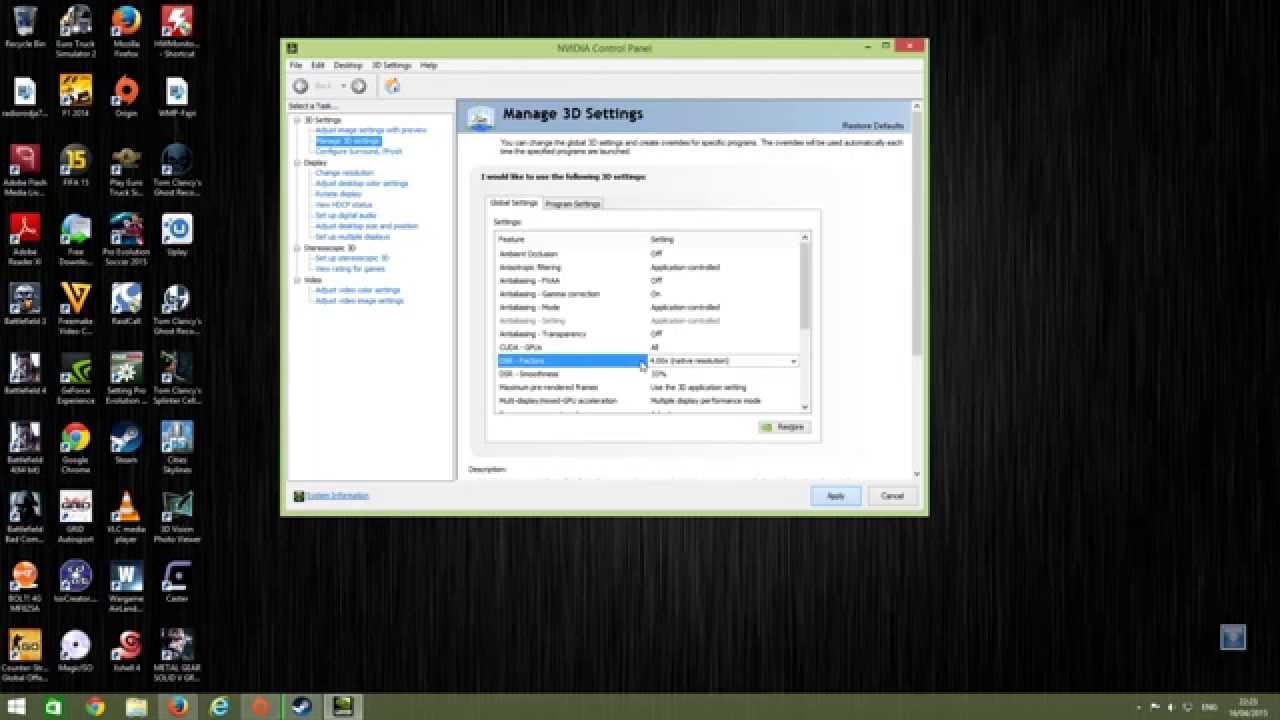Select Antialiasing - FXAA setting row
Image resolution: width=1280 pixels, height=720 pixels.
click(x=648, y=281)
